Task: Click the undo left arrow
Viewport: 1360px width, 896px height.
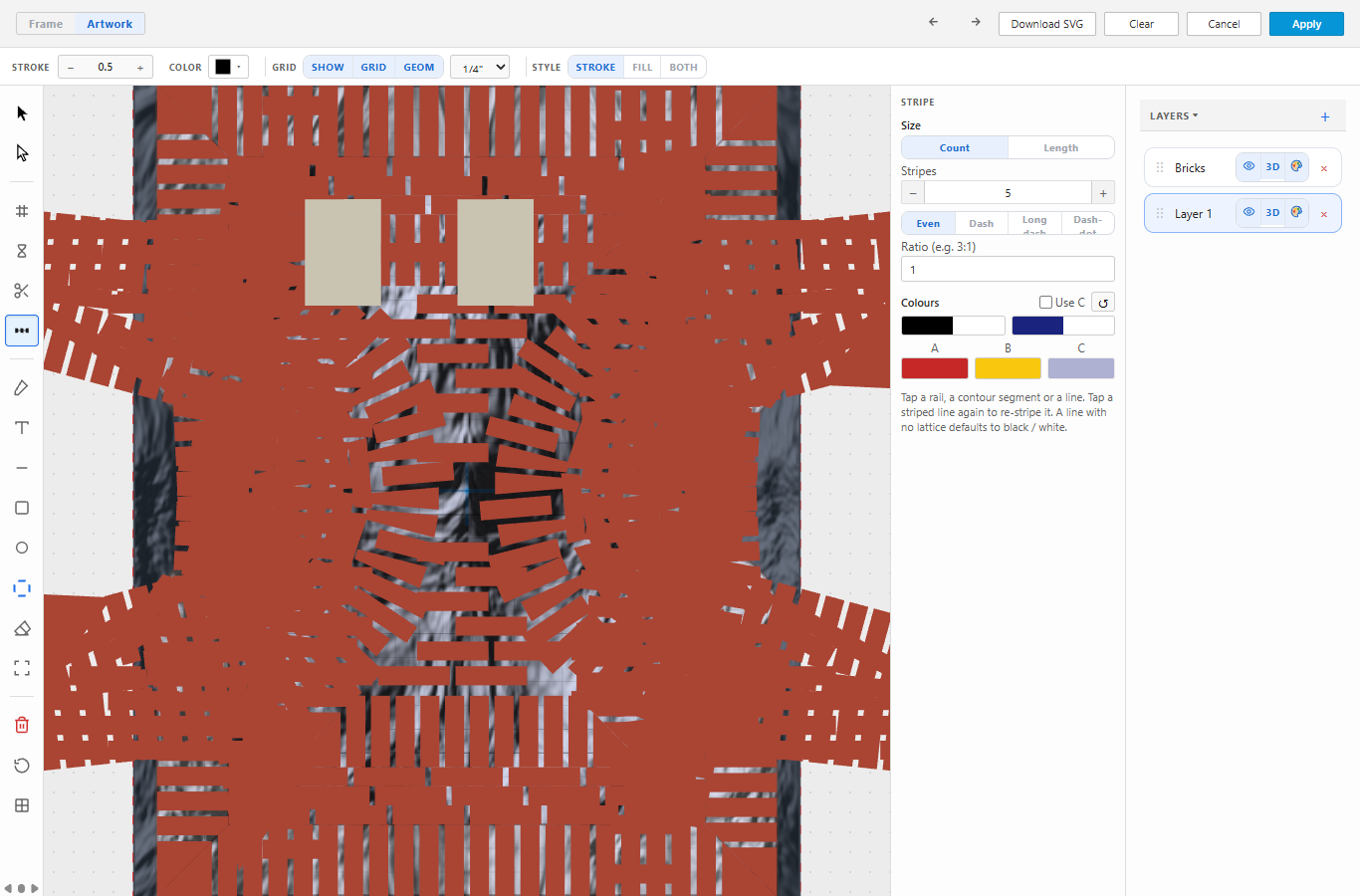Action: pyautogui.click(x=933, y=22)
